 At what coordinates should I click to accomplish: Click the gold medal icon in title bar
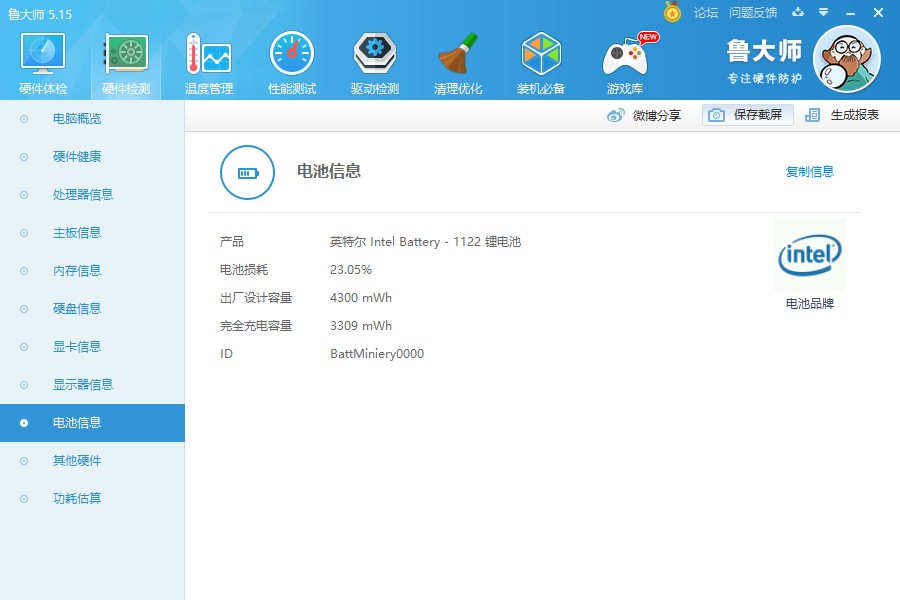coord(672,11)
